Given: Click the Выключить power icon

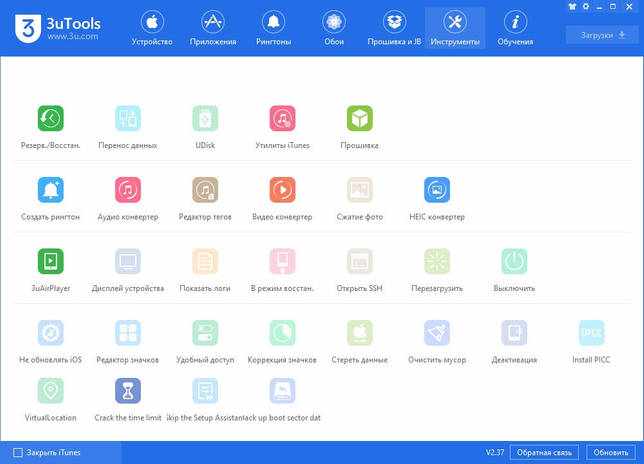Looking at the screenshot, I should 514,262.
